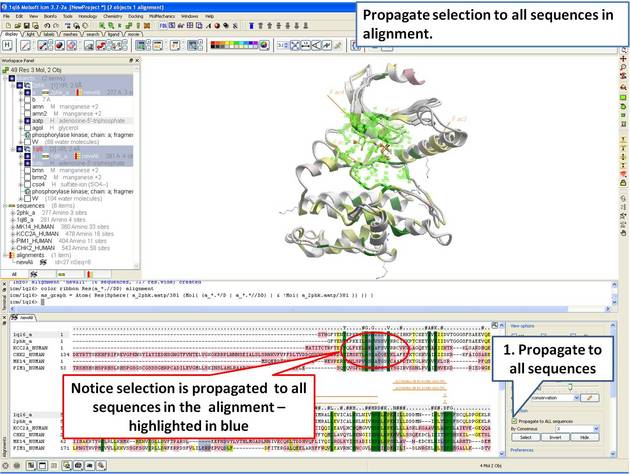630x474 pixels.
Task: Click the alignment panel scroll-down arrow
Action: tap(613, 454)
